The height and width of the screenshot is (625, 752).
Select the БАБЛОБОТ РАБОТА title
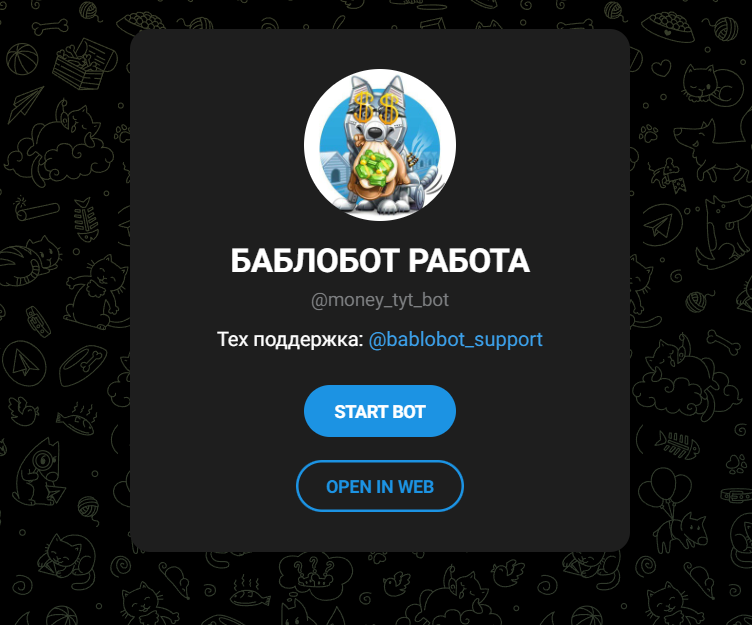tap(380, 261)
